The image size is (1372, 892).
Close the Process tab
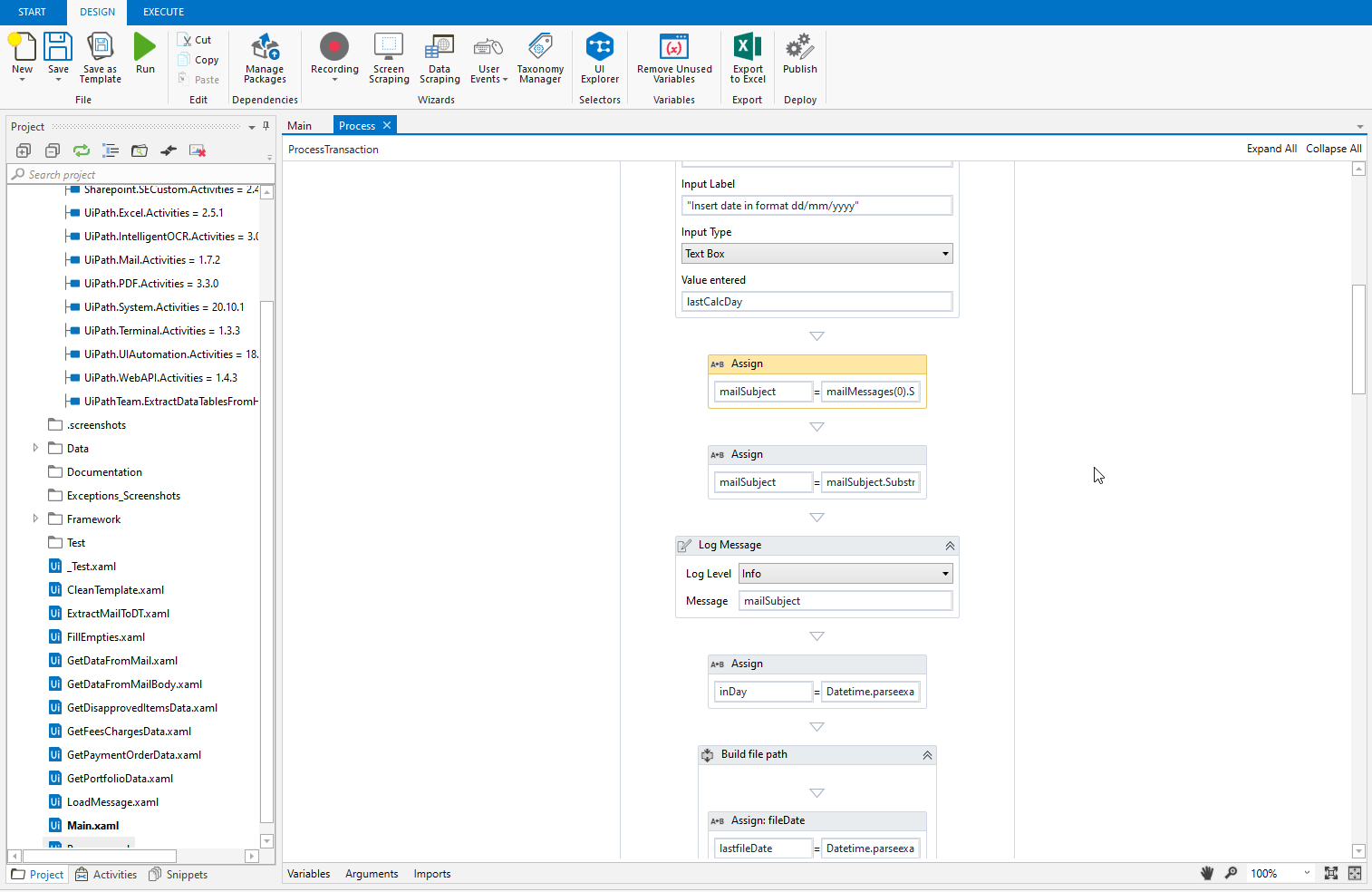coord(387,125)
